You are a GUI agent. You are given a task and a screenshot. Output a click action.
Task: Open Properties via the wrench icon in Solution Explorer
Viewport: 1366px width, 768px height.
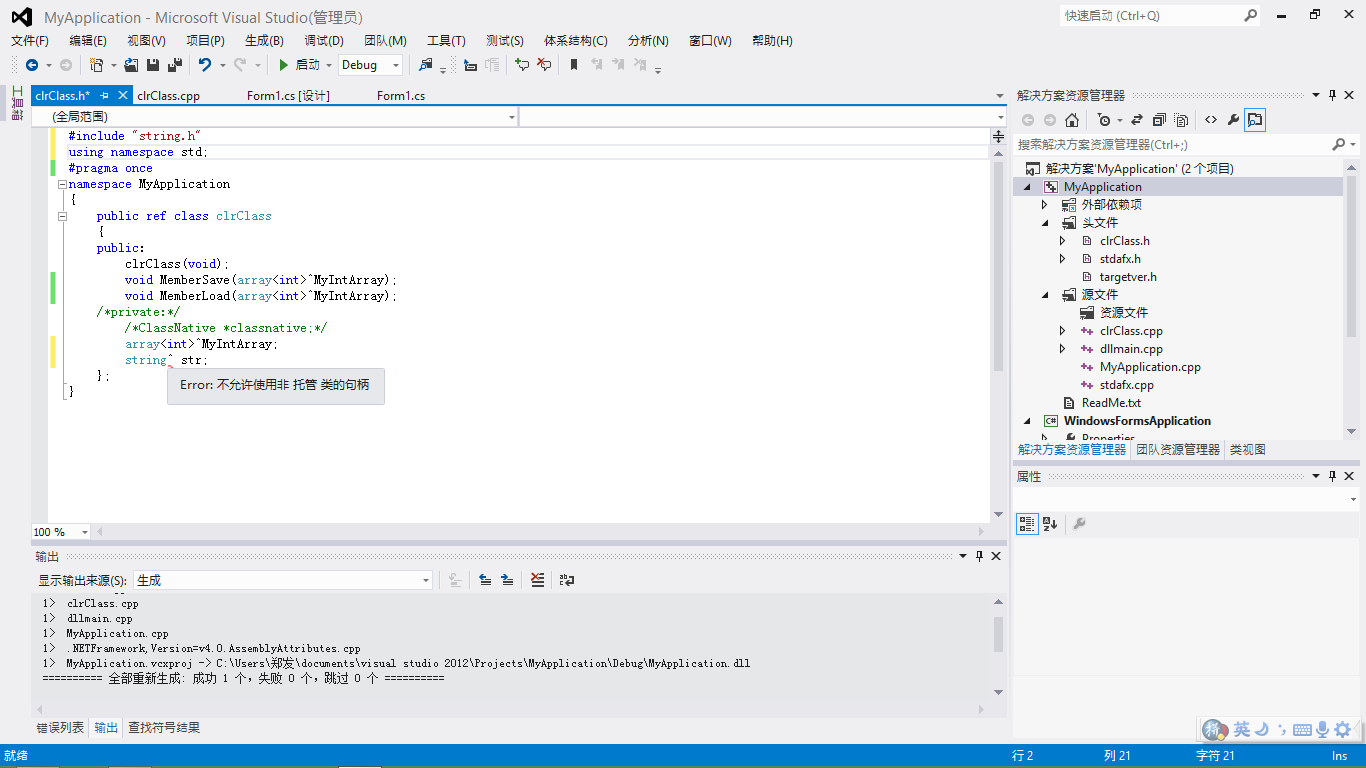click(x=1233, y=120)
